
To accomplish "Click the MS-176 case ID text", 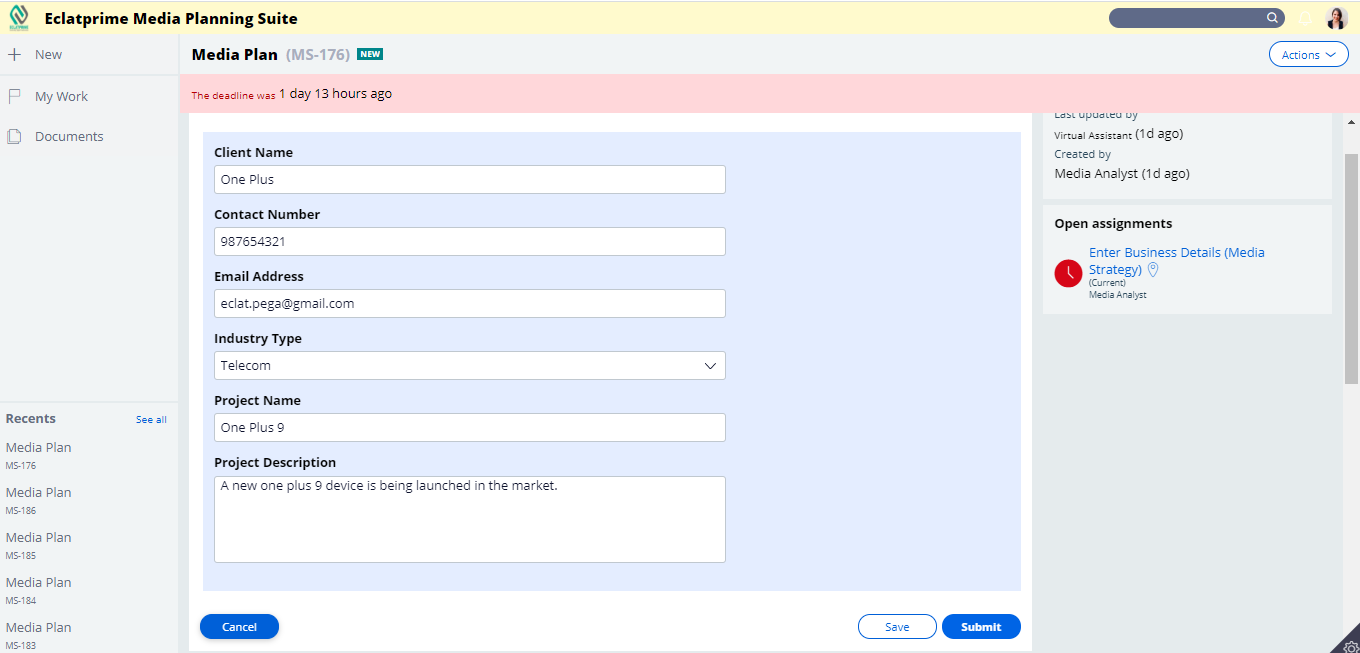I will [x=318, y=55].
